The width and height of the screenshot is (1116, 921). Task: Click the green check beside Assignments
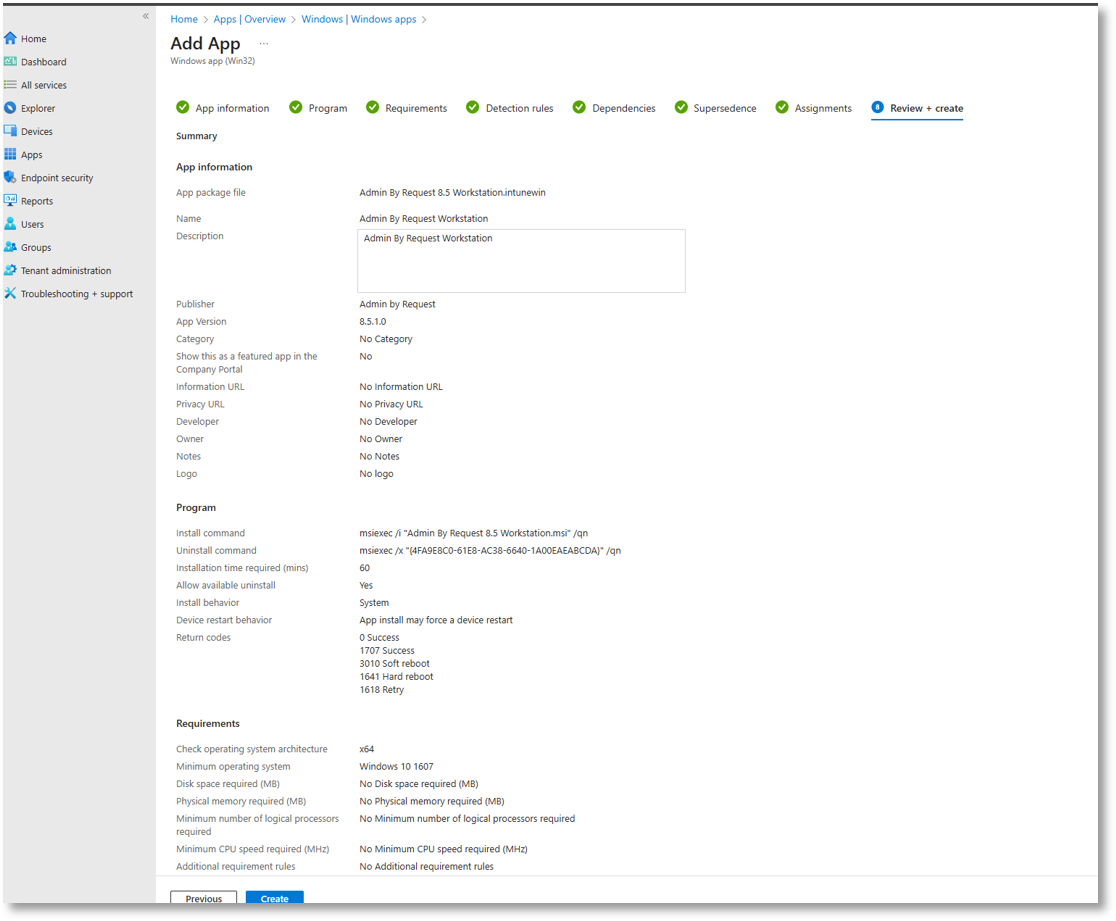(782, 107)
